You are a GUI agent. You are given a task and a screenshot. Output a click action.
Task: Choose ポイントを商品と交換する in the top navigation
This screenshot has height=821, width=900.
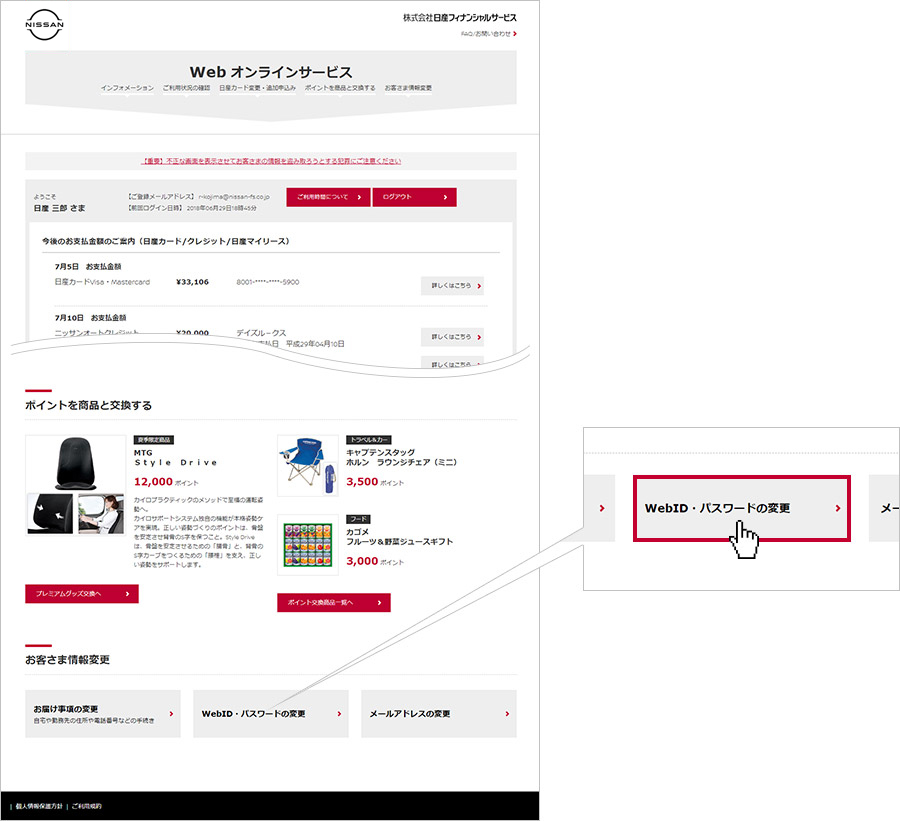point(340,88)
